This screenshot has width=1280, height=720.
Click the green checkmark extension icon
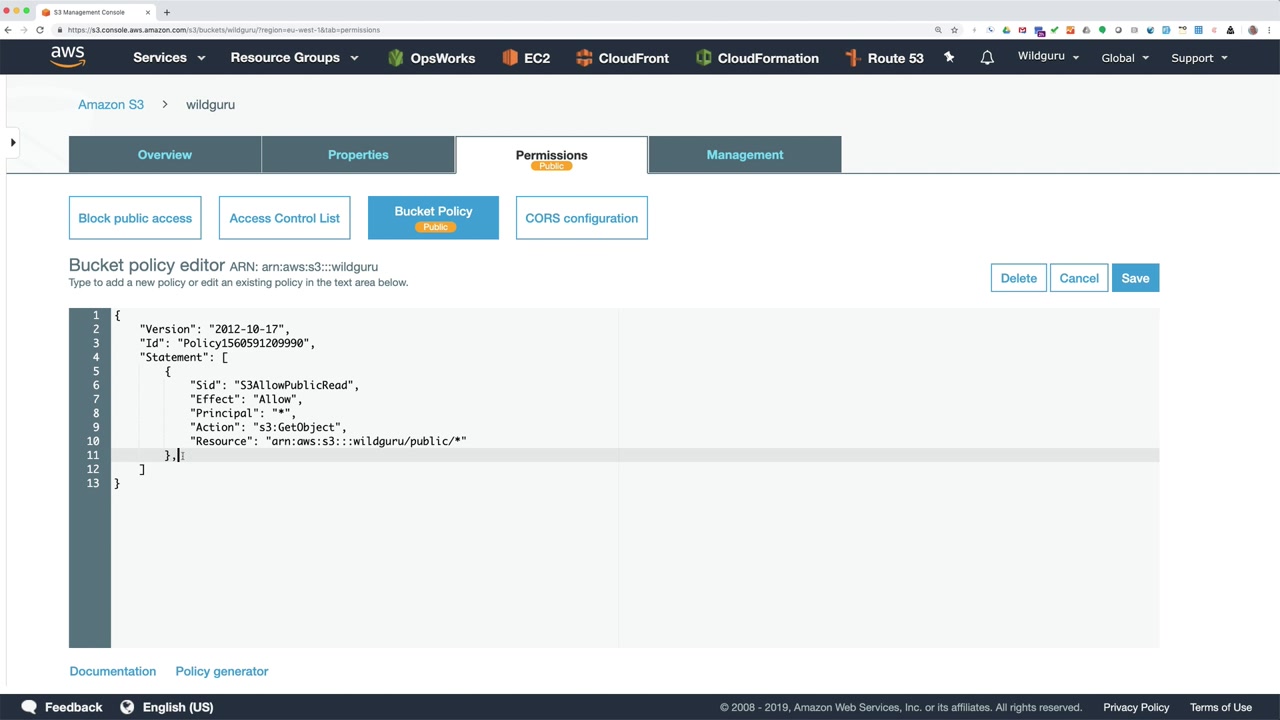(1054, 30)
